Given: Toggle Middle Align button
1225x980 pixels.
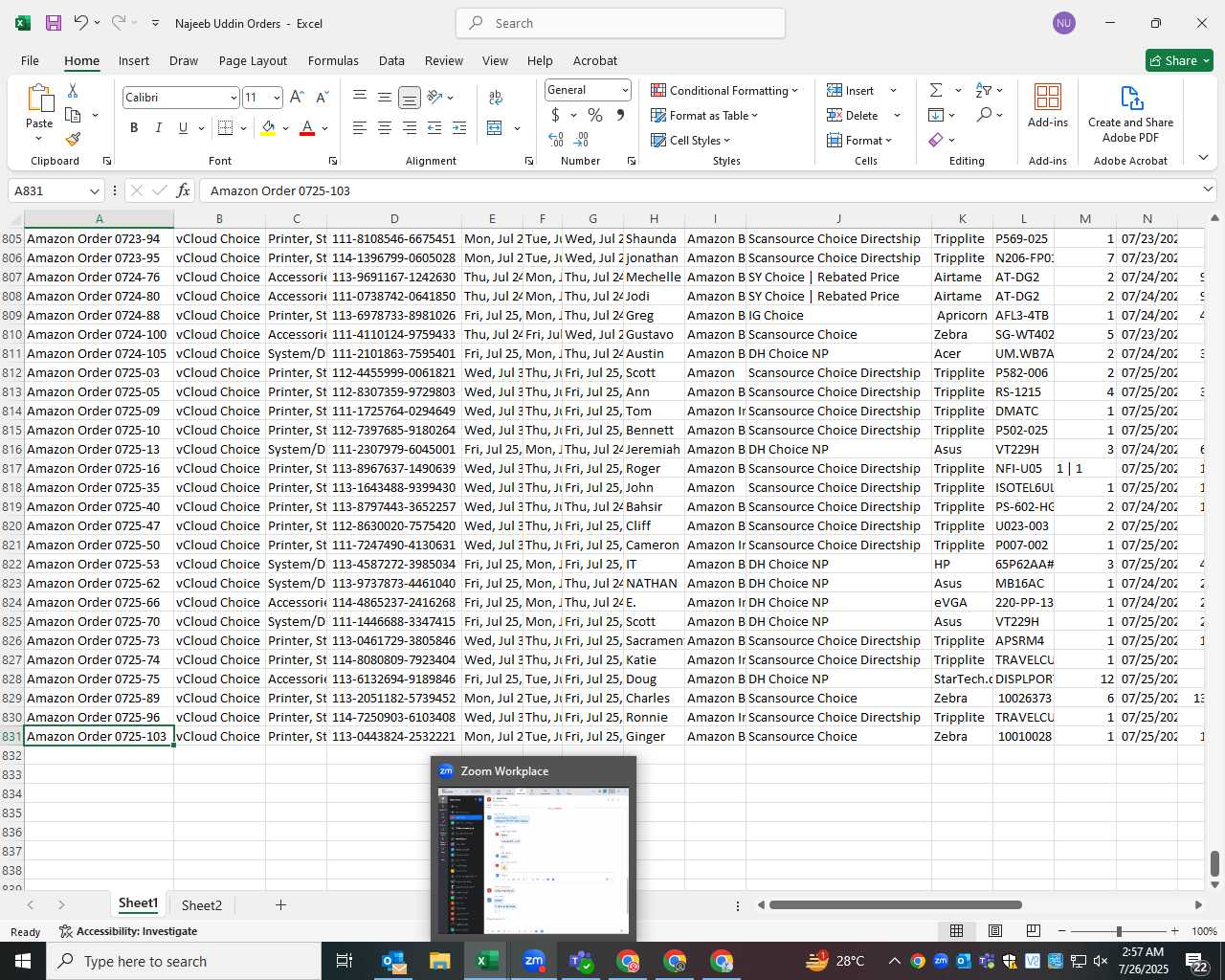Looking at the screenshot, I should [x=385, y=97].
